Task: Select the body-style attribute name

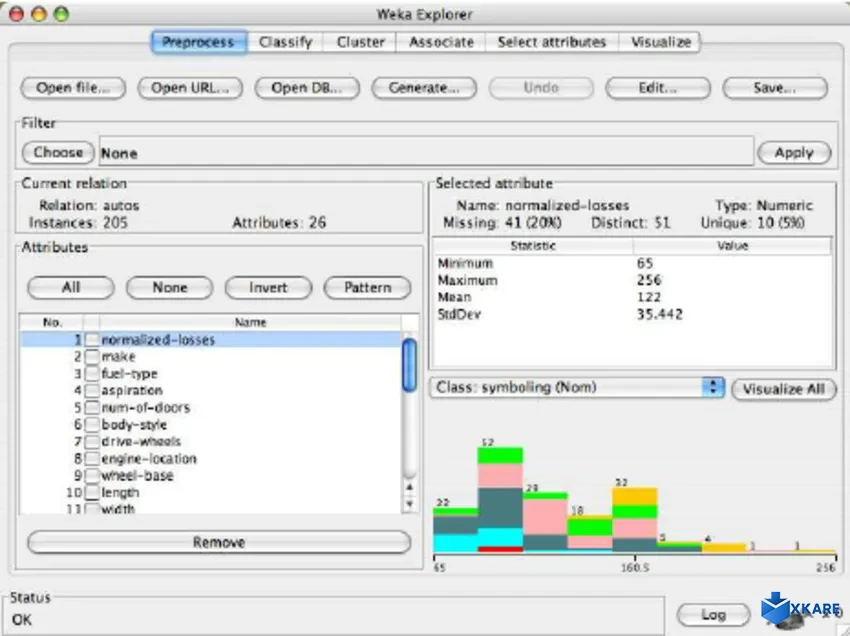Action: tap(134, 424)
